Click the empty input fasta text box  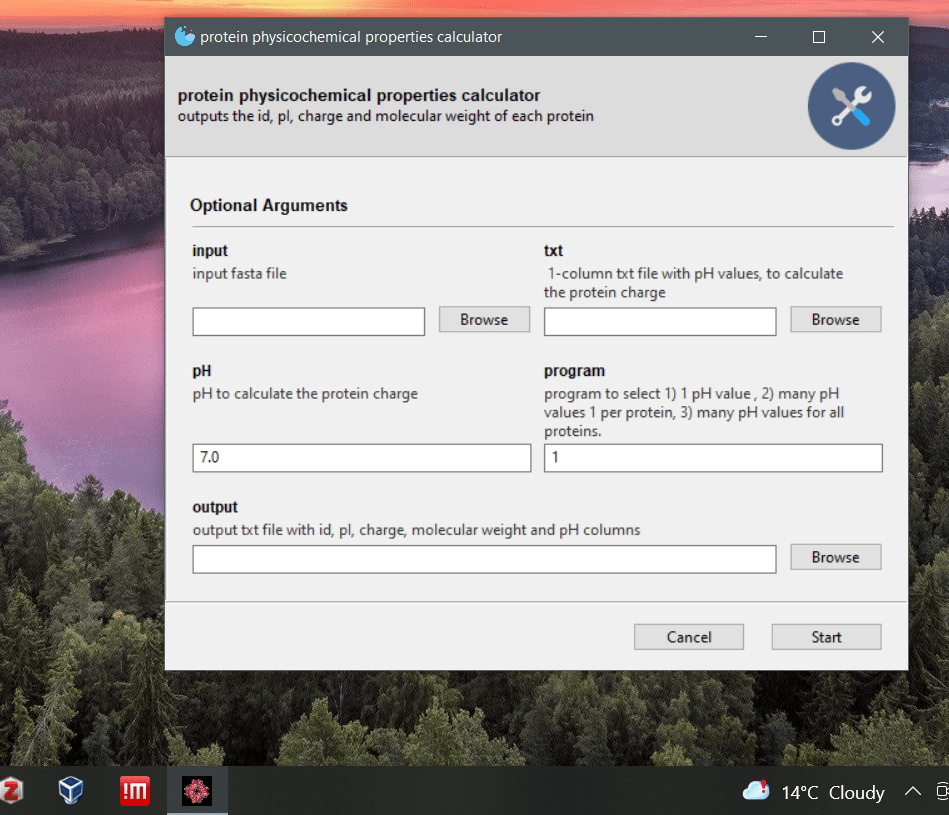pyautogui.click(x=308, y=321)
